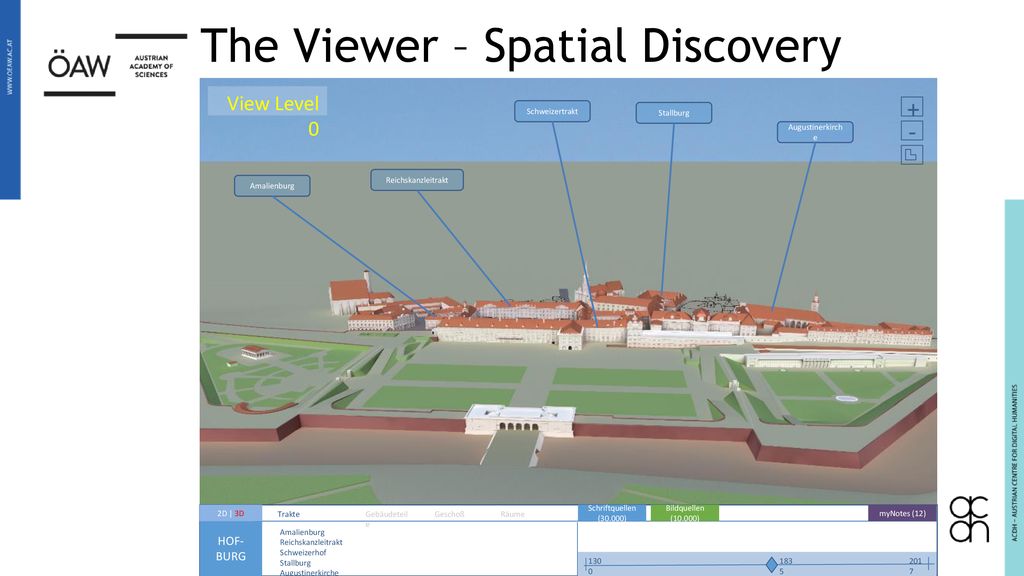Zoom in with the plus icon
The image size is (1024, 576).
pyautogui.click(x=912, y=108)
